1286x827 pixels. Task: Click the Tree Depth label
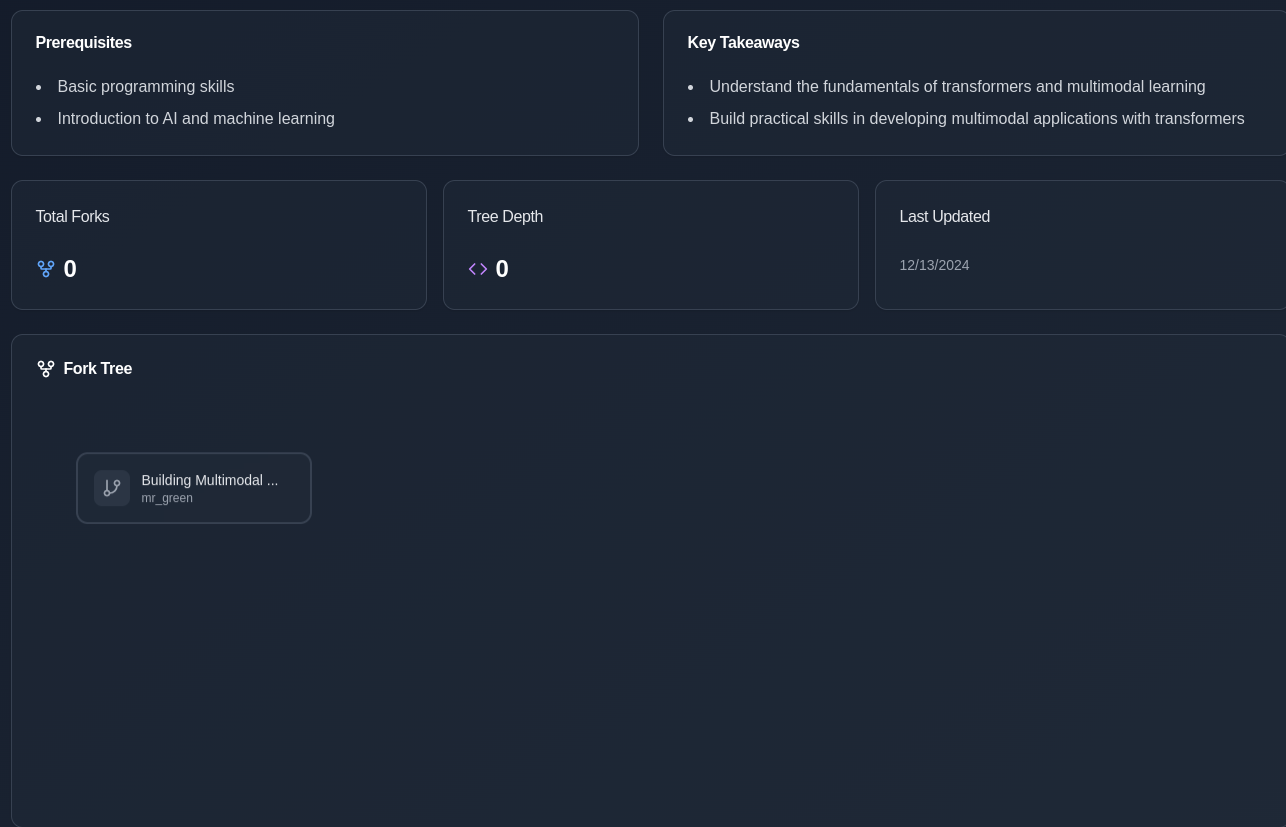[x=505, y=217]
